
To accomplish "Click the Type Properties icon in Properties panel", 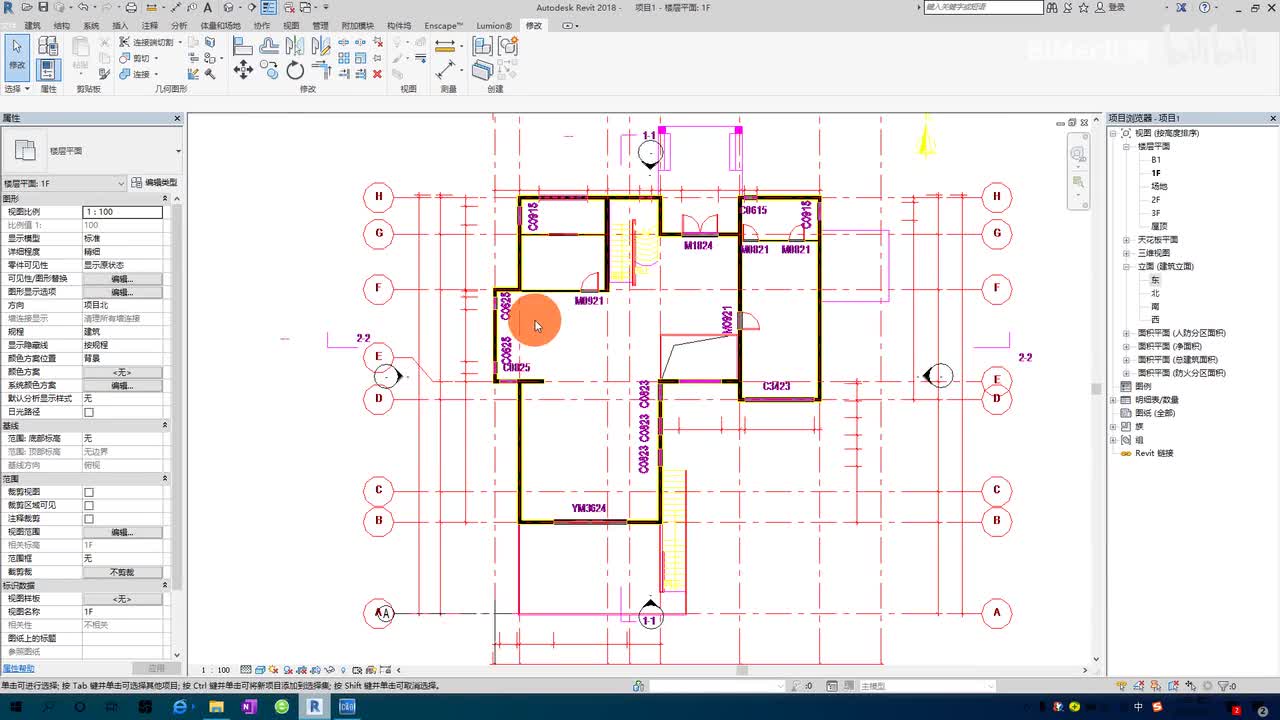I will 48,46.
